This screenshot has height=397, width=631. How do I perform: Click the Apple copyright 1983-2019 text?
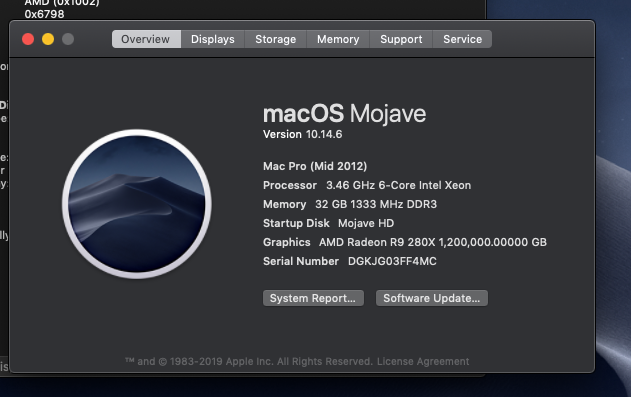point(249,361)
